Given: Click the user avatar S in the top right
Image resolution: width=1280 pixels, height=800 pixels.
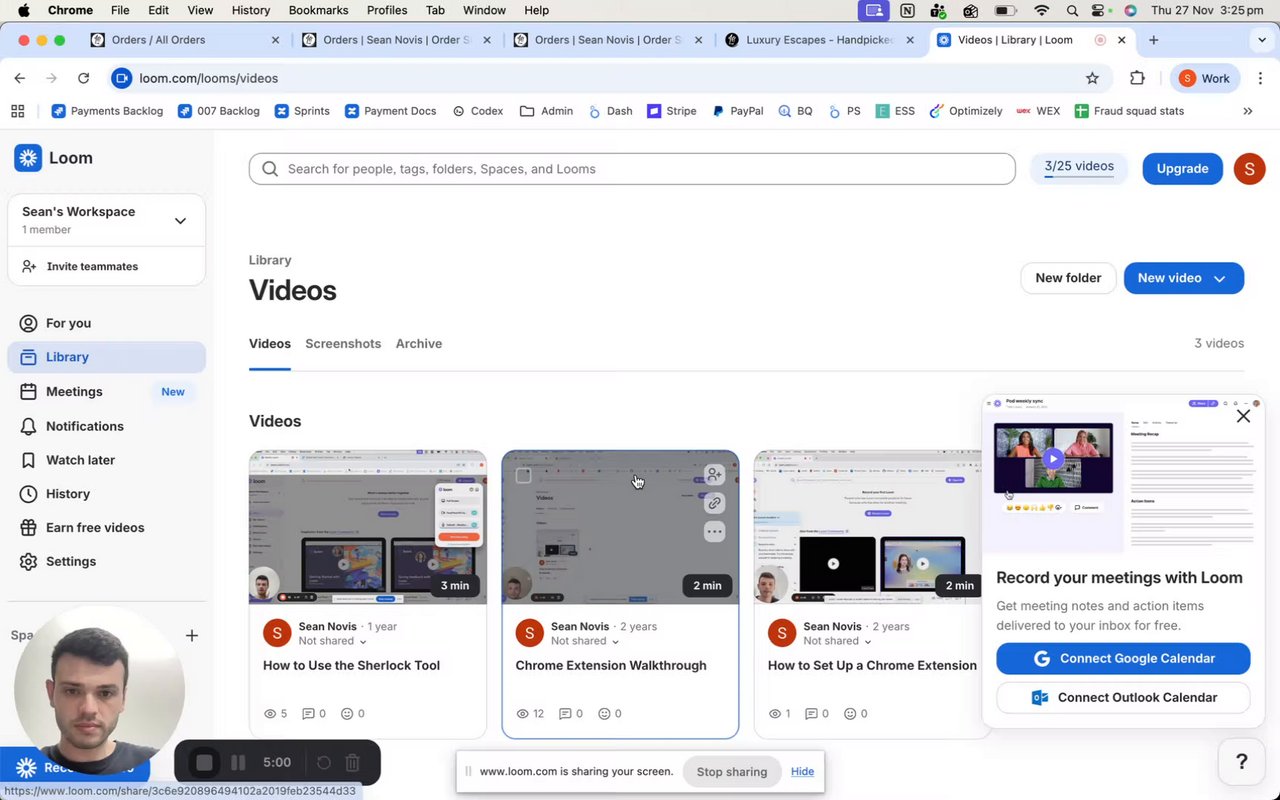Looking at the screenshot, I should pos(1249,169).
